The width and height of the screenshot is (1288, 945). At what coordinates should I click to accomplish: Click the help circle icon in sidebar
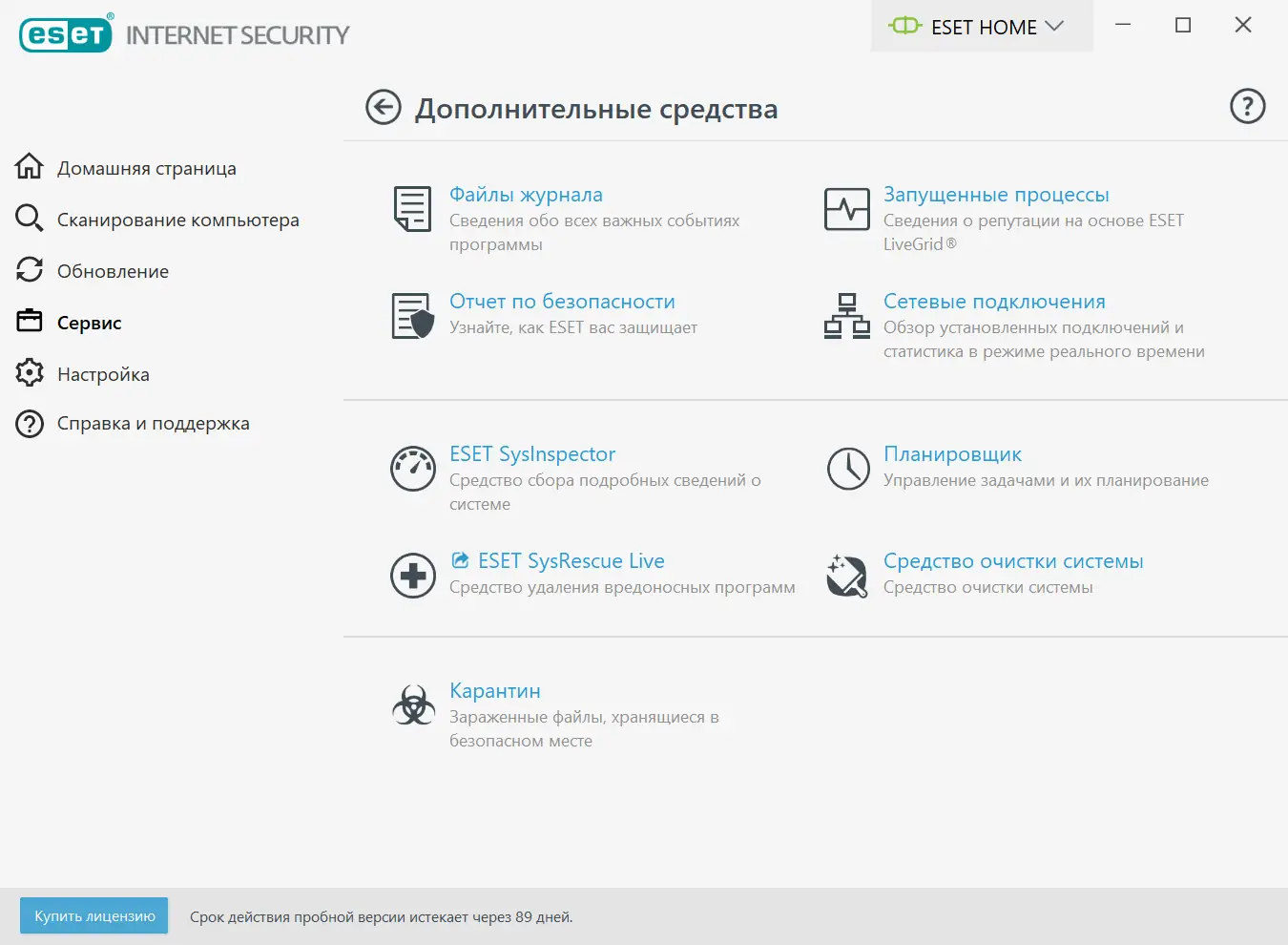pyautogui.click(x=30, y=424)
